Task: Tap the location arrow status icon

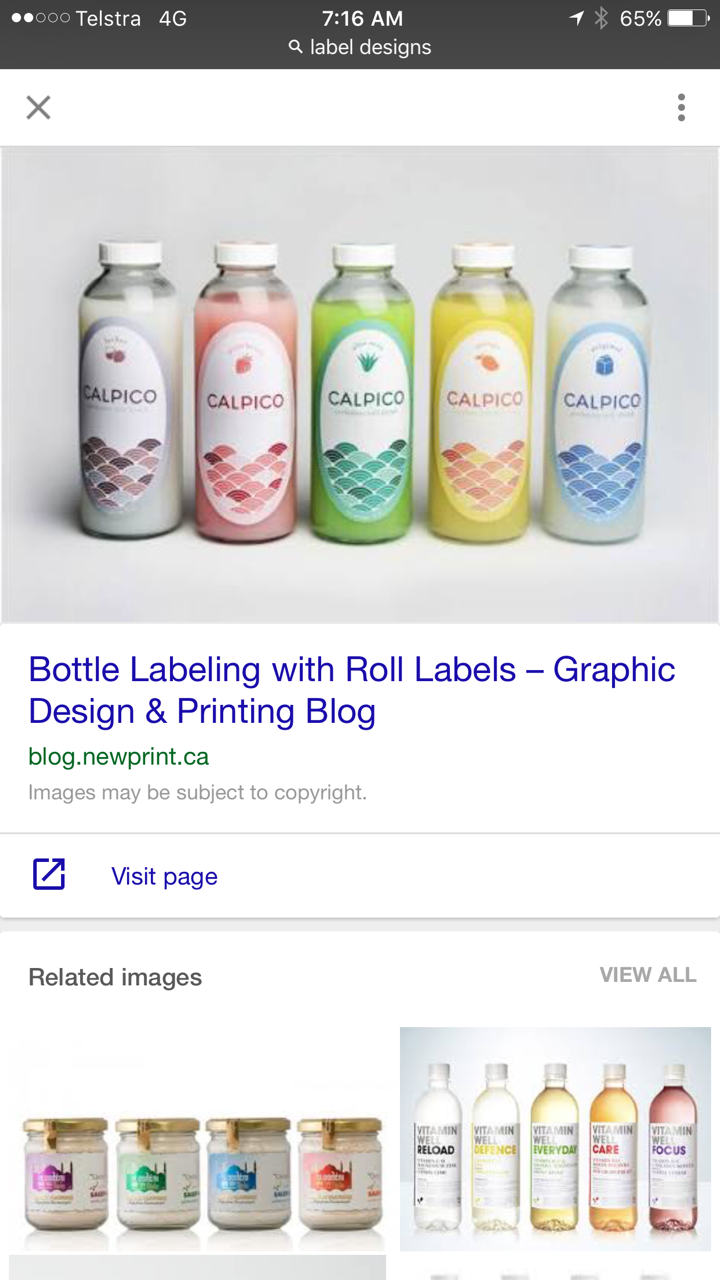Action: pyautogui.click(x=576, y=18)
